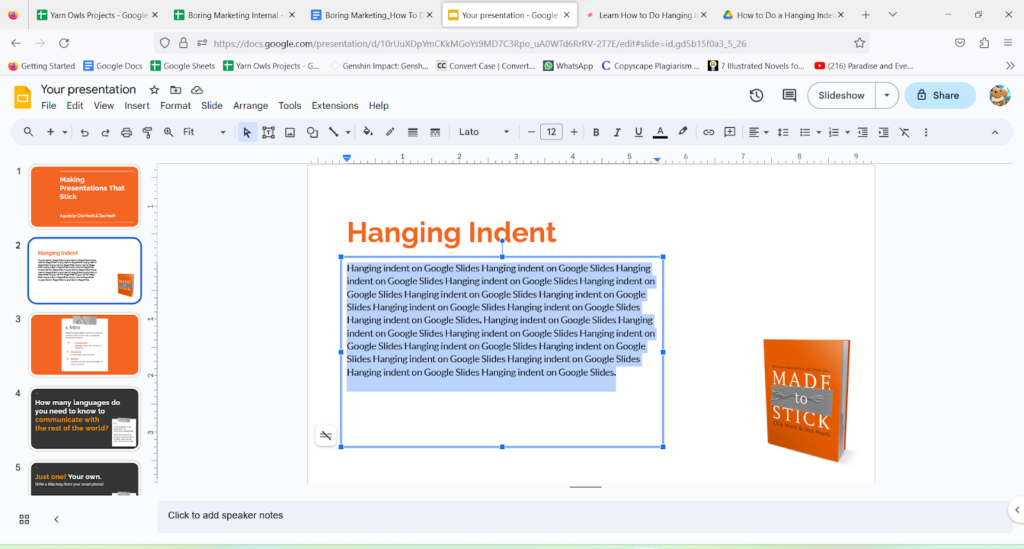This screenshot has width=1024, height=549.
Task: Click the Slideshow button
Action: point(841,95)
